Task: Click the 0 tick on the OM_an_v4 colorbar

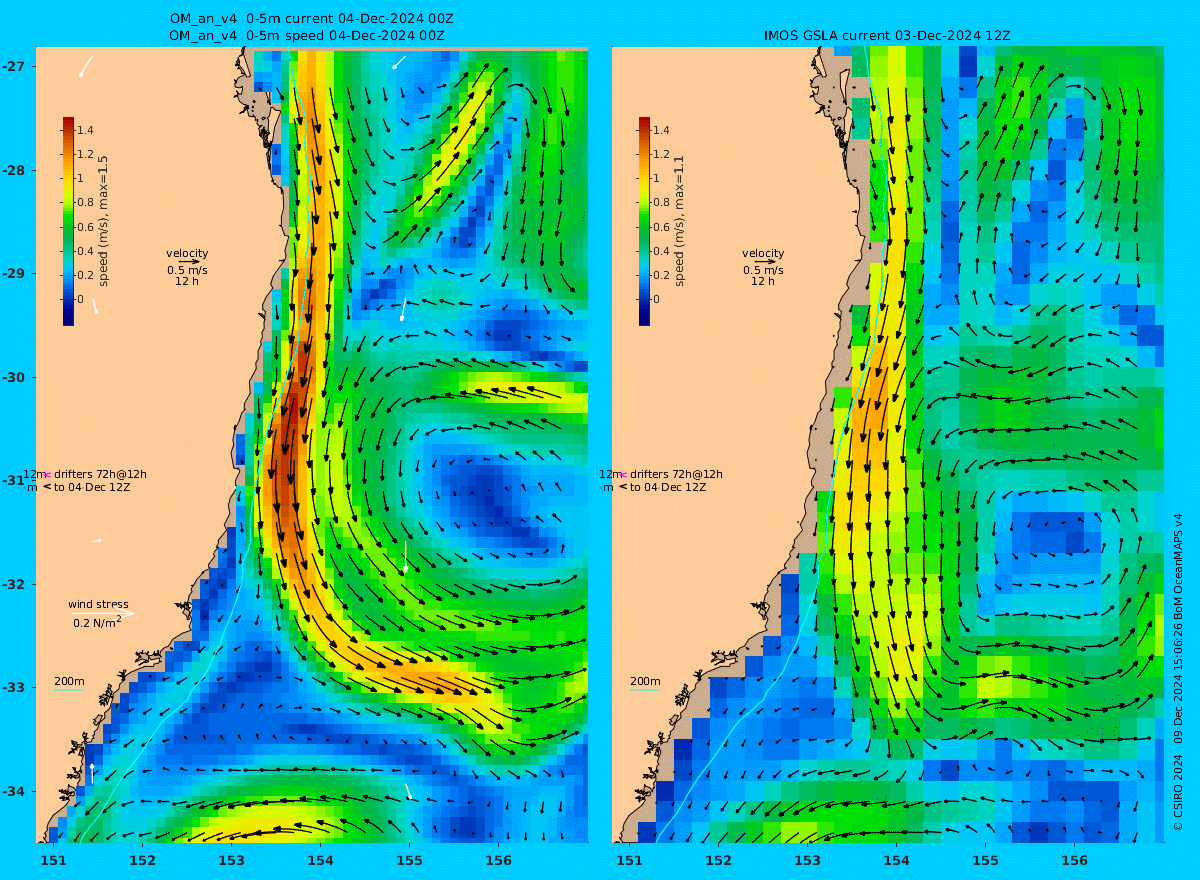Action: pyautogui.click(x=80, y=299)
